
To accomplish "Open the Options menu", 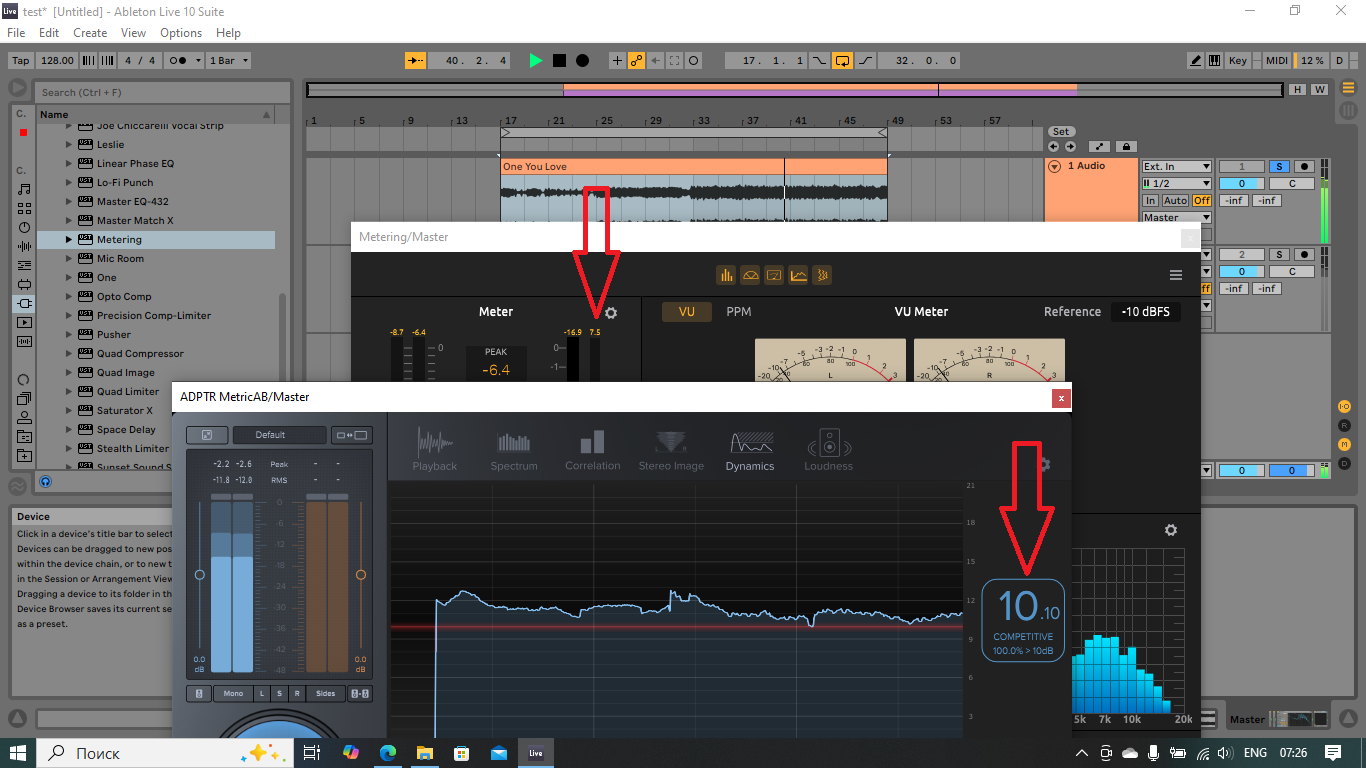I will pos(181,33).
